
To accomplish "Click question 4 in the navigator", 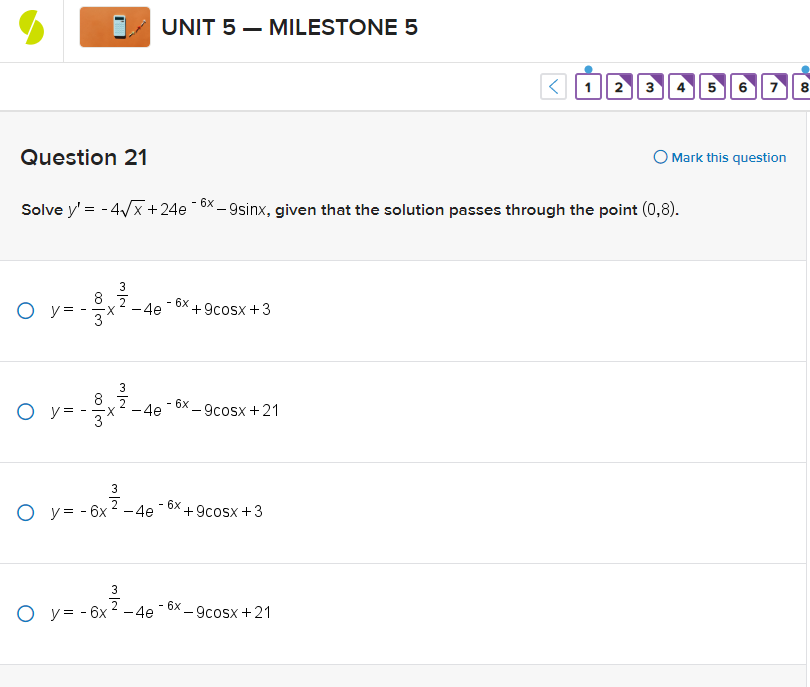I will tap(681, 87).
